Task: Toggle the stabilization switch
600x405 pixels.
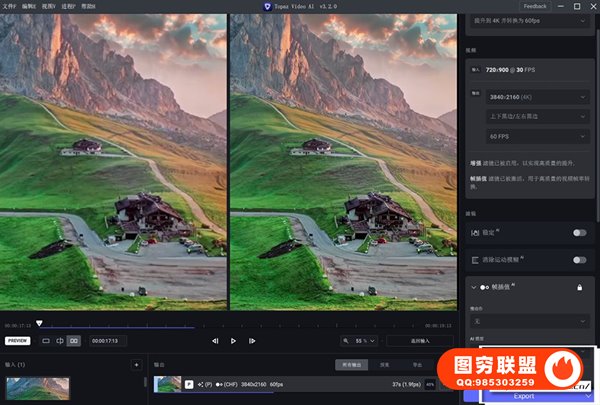Action: click(578, 232)
